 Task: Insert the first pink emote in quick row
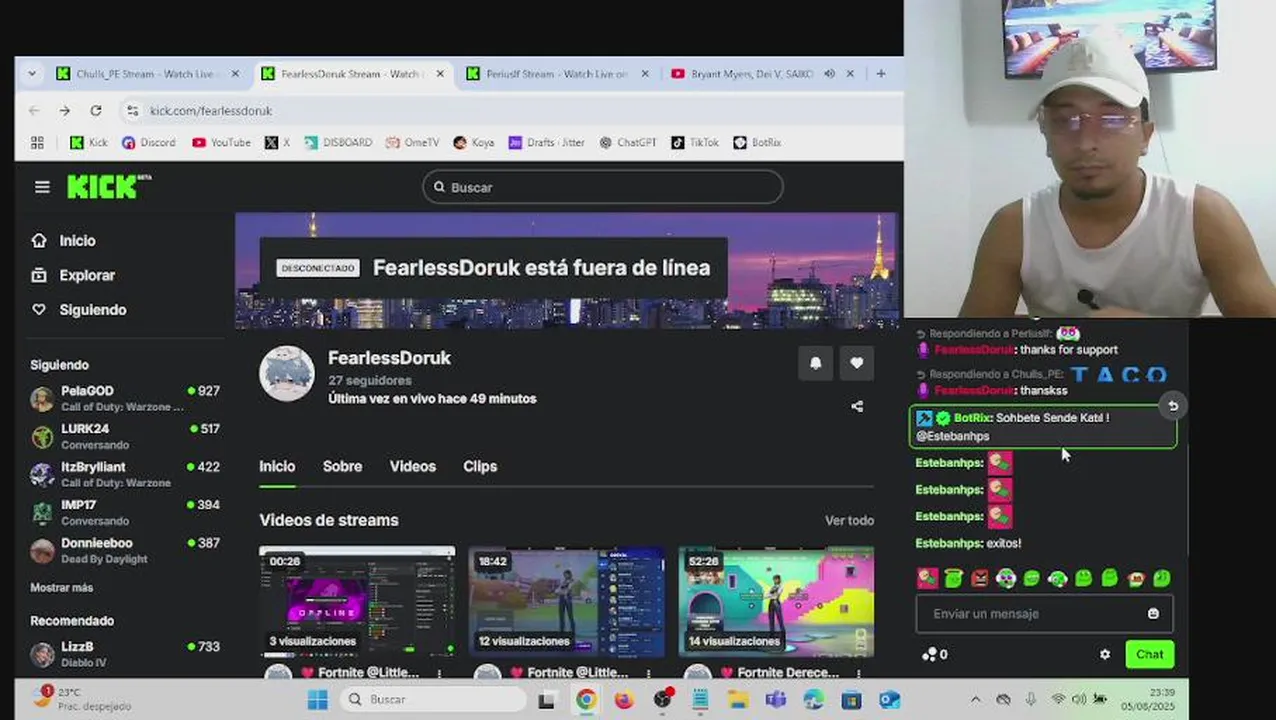[928, 578]
